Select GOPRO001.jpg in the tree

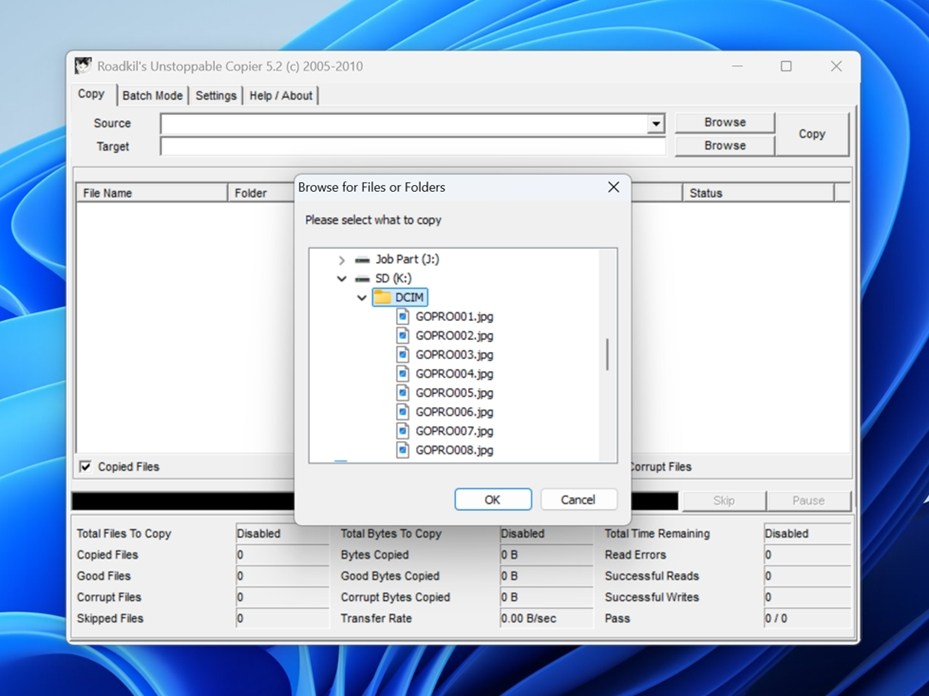click(454, 316)
